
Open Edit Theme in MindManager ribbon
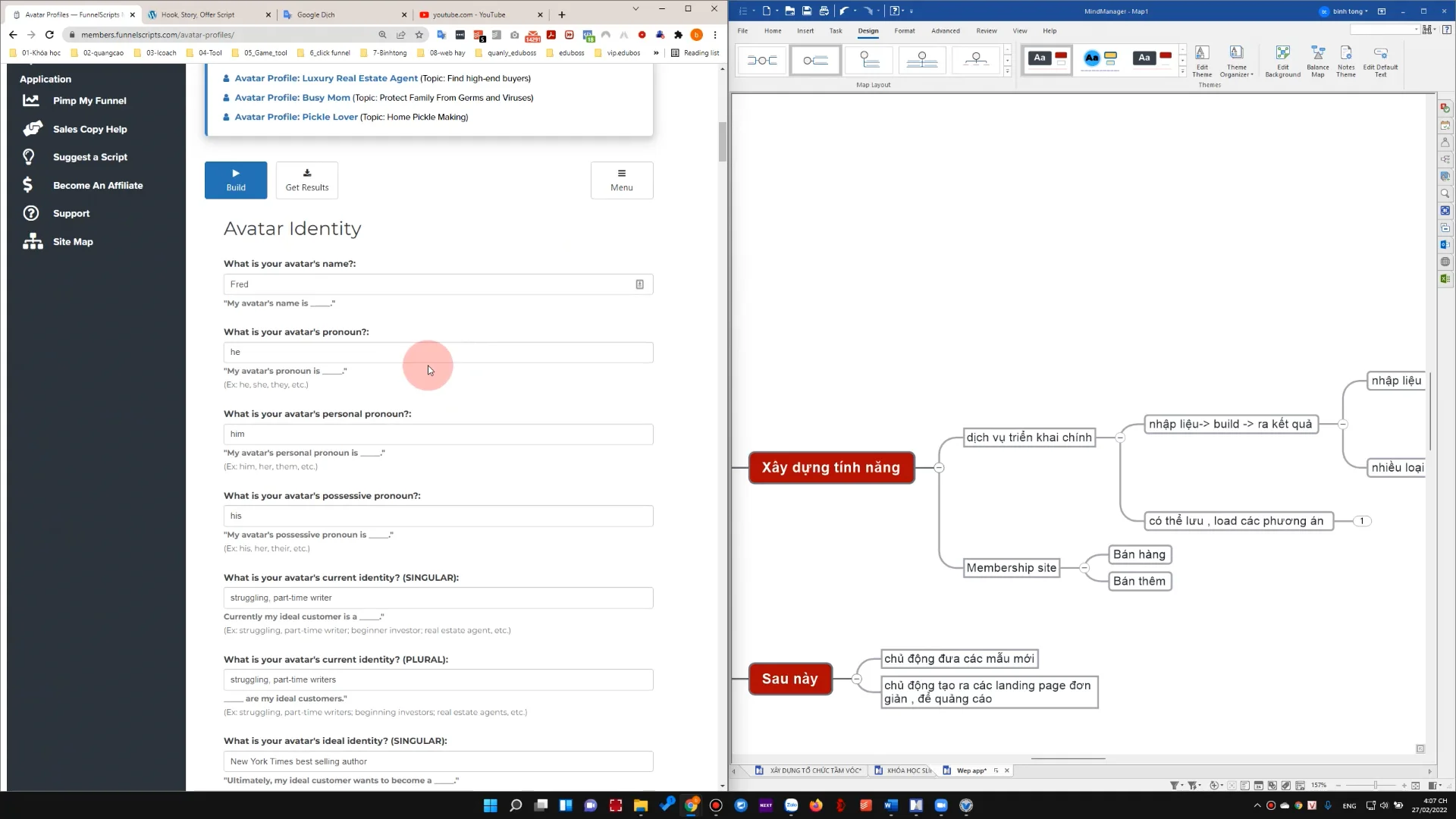pyautogui.click(x=1202, y=61)
